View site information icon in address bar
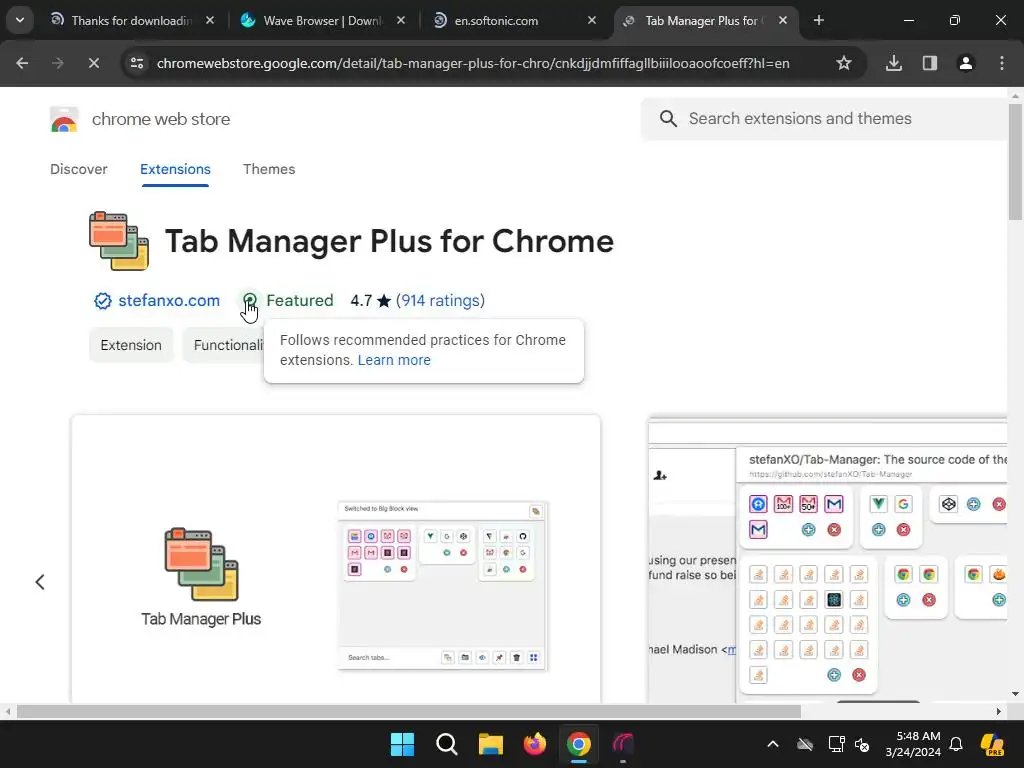The height and width of the screenshot is (768, 1024). point(137,63)
